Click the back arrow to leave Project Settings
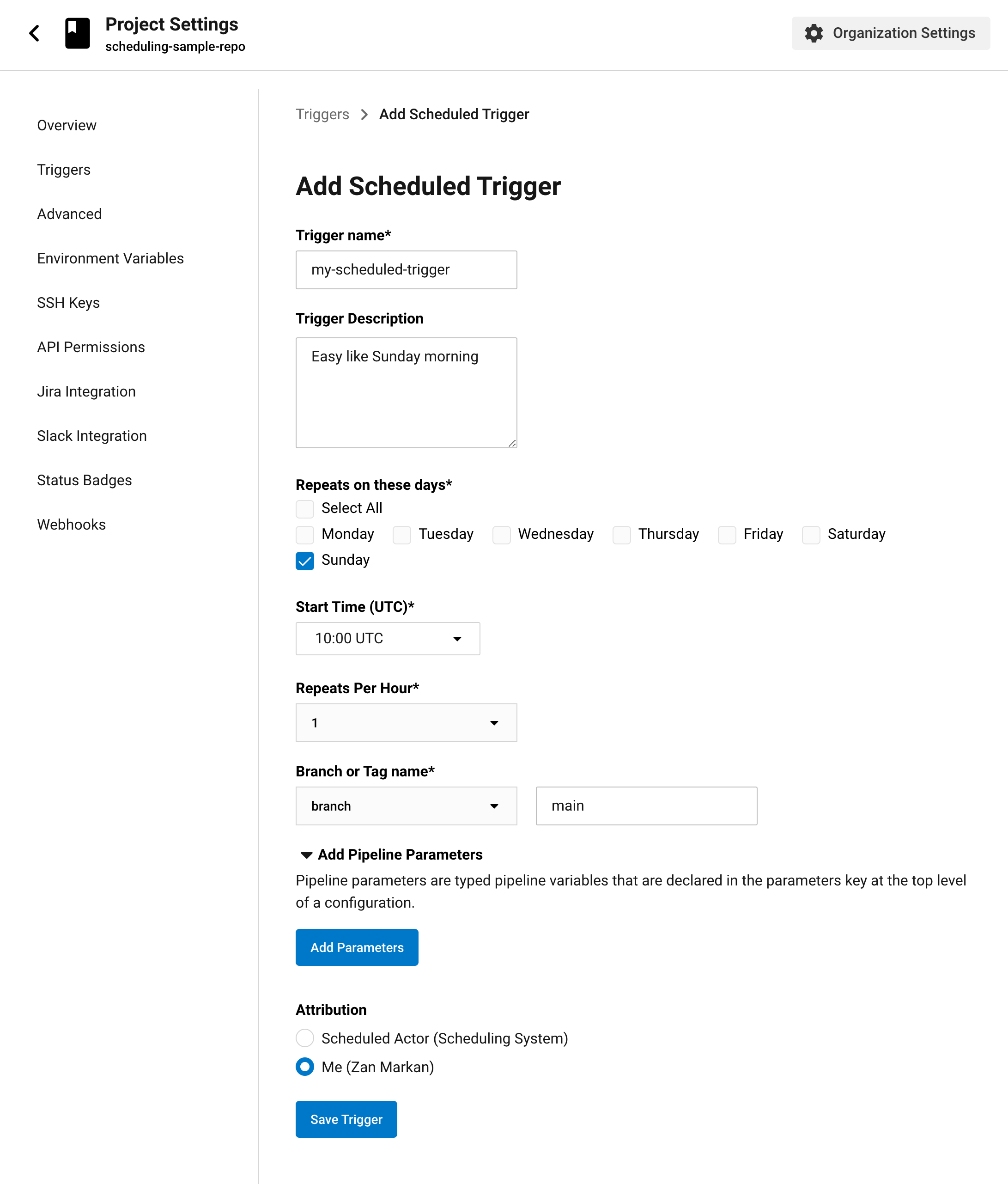Screen dimensions: 1008x1184 [x=34, y=32]
